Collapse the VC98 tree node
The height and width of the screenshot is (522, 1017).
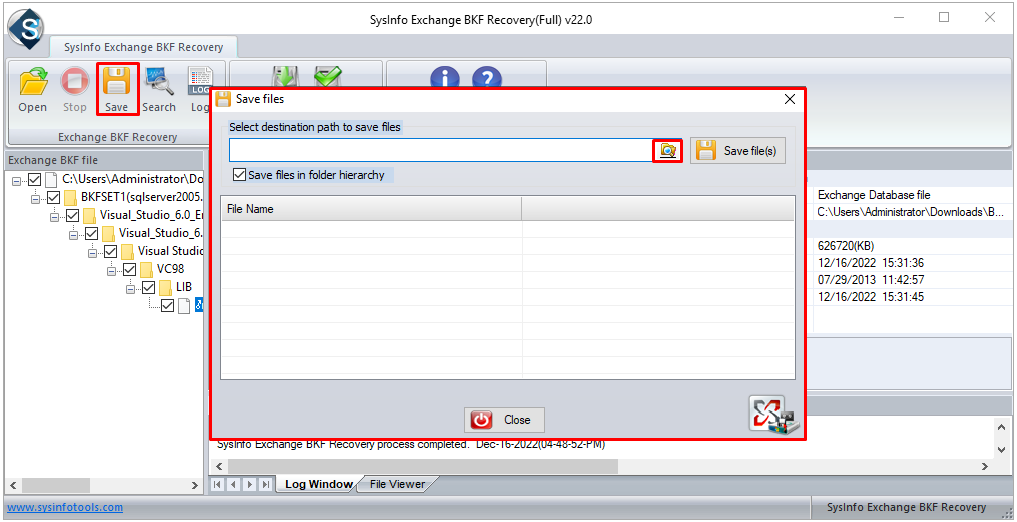[111, 270]
